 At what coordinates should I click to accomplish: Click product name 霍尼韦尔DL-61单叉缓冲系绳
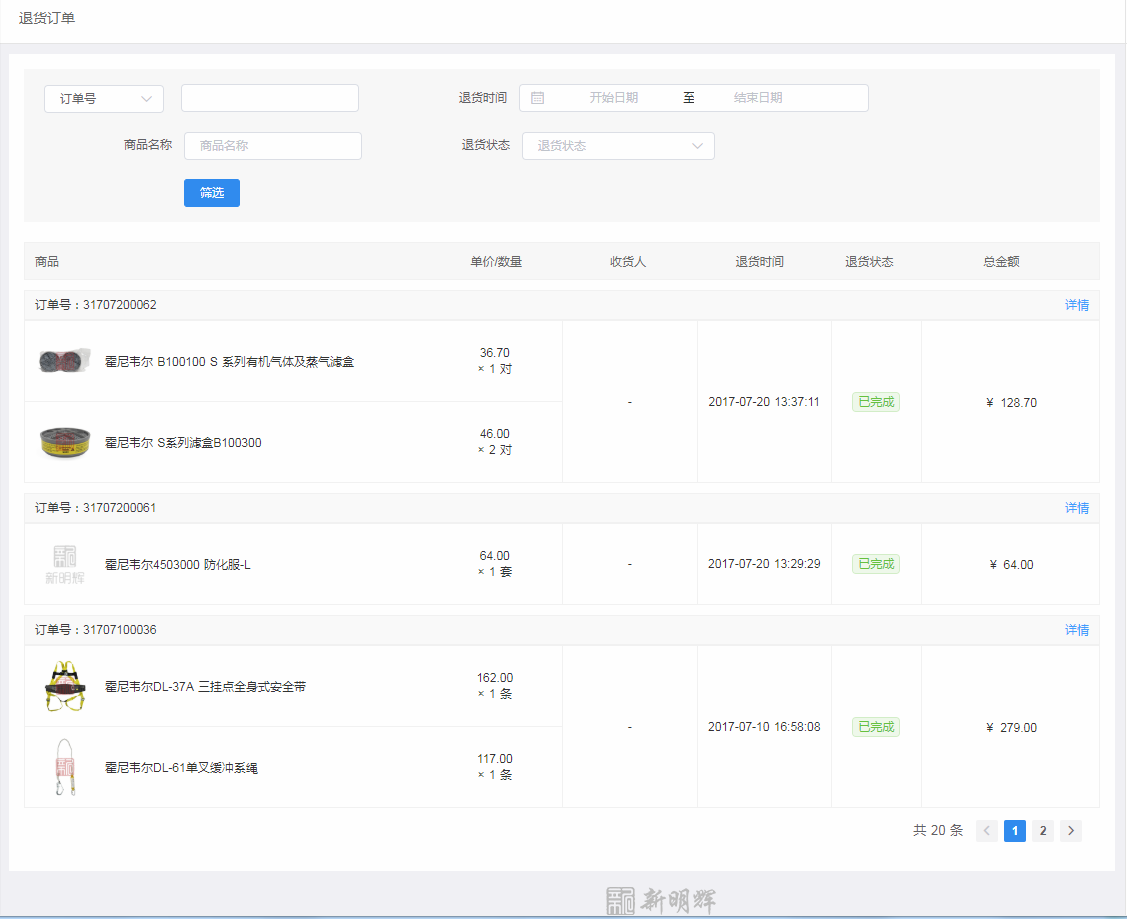click(181, 768)
